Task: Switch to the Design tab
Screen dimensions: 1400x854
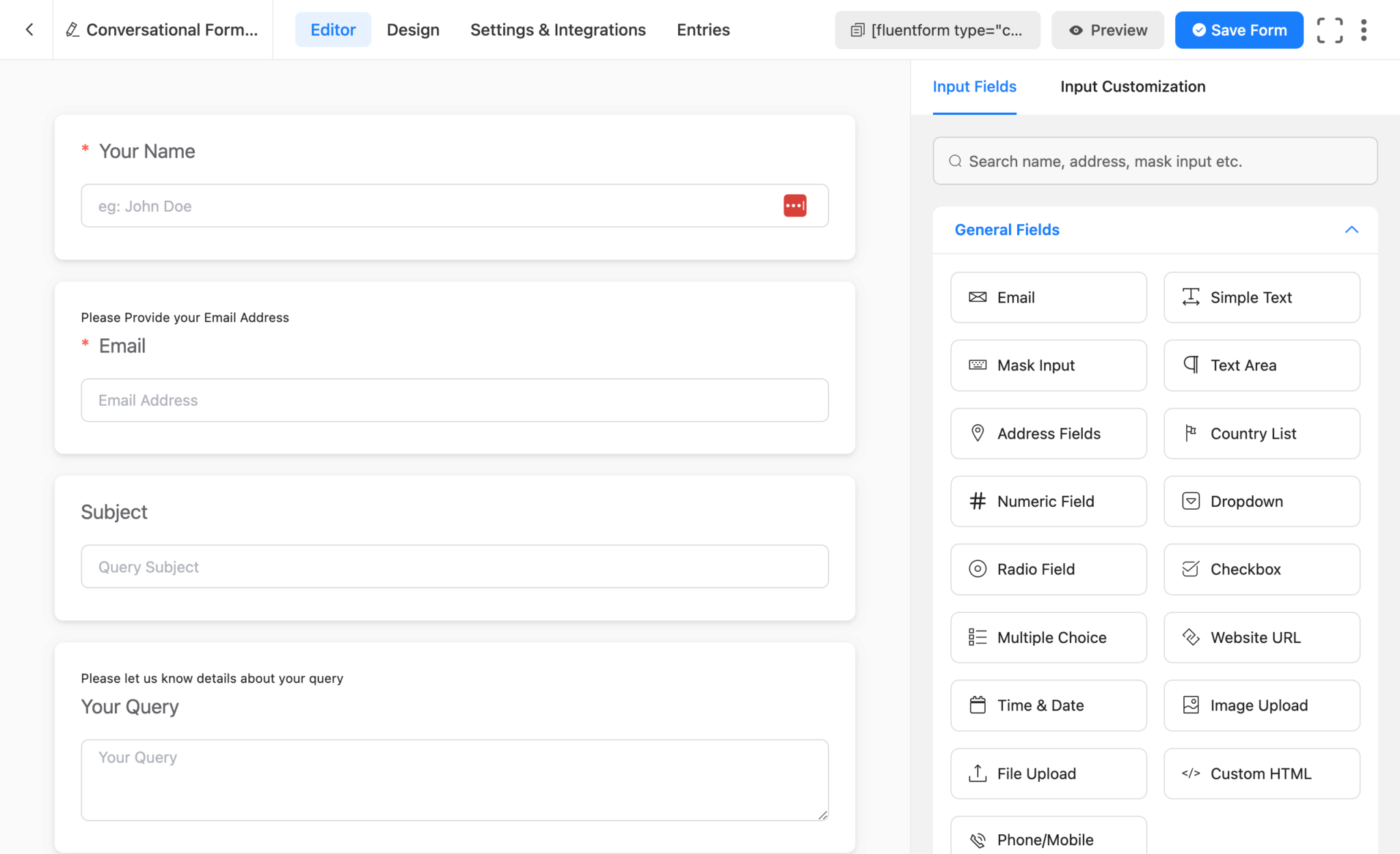Action: [x=413, y=29]
